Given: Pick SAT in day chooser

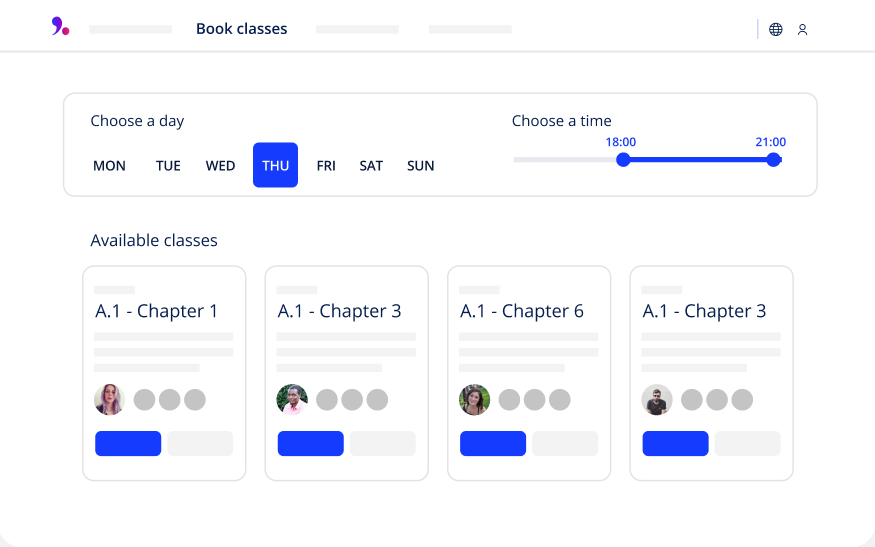Looking at the screenshot, I should click(371, 166).
